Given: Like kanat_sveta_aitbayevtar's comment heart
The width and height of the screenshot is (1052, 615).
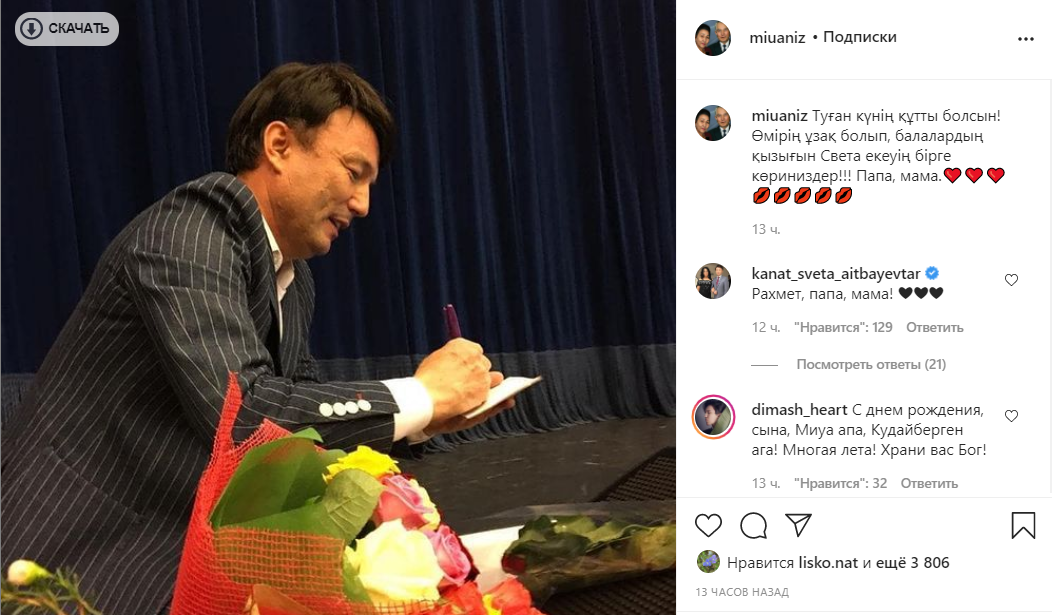Looking at the screenshot, I should click(1011, 280).
